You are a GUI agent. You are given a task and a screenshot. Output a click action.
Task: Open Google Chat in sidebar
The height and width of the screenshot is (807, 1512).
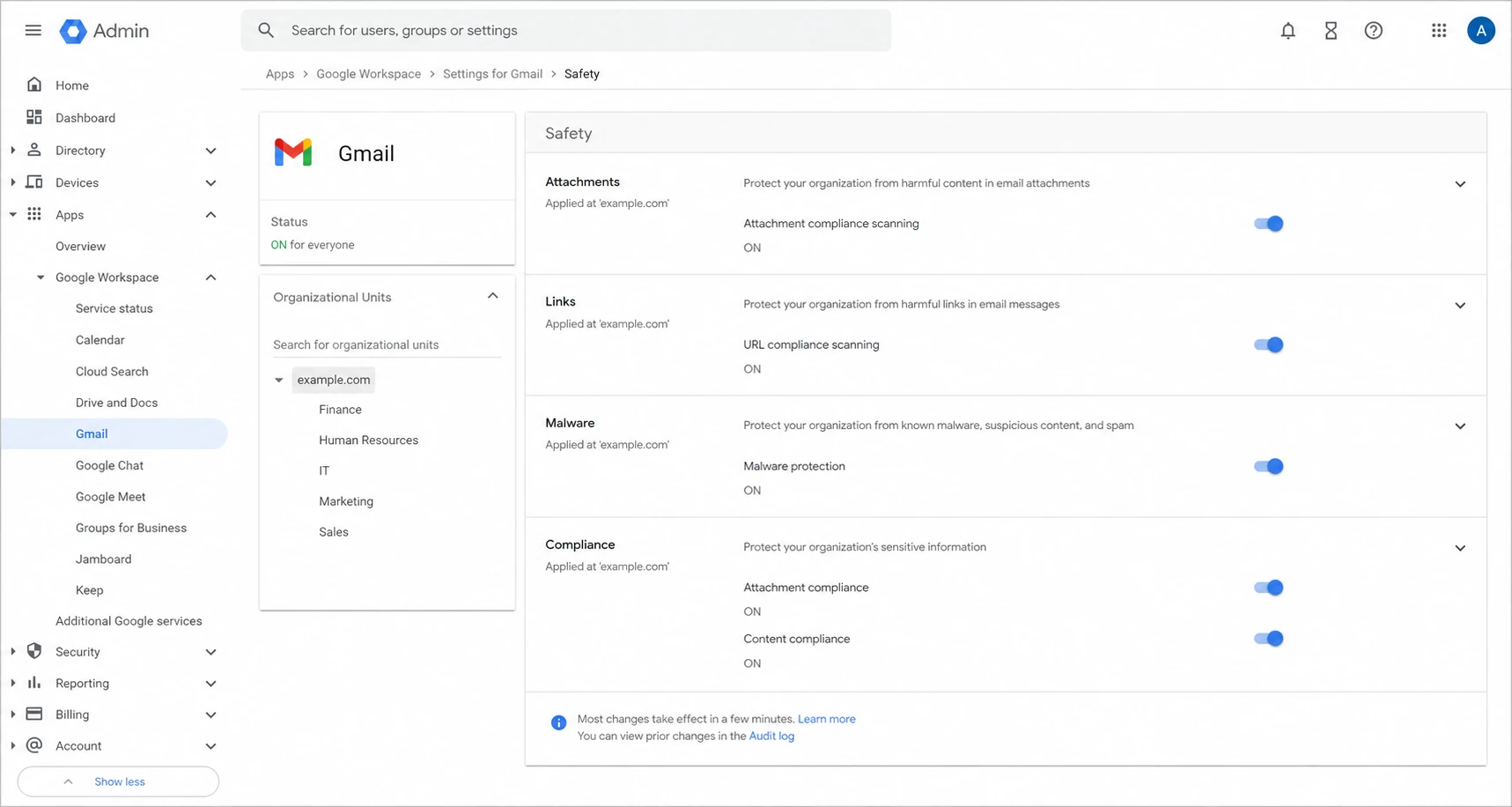pyautogui.click(x=109, y=465)
